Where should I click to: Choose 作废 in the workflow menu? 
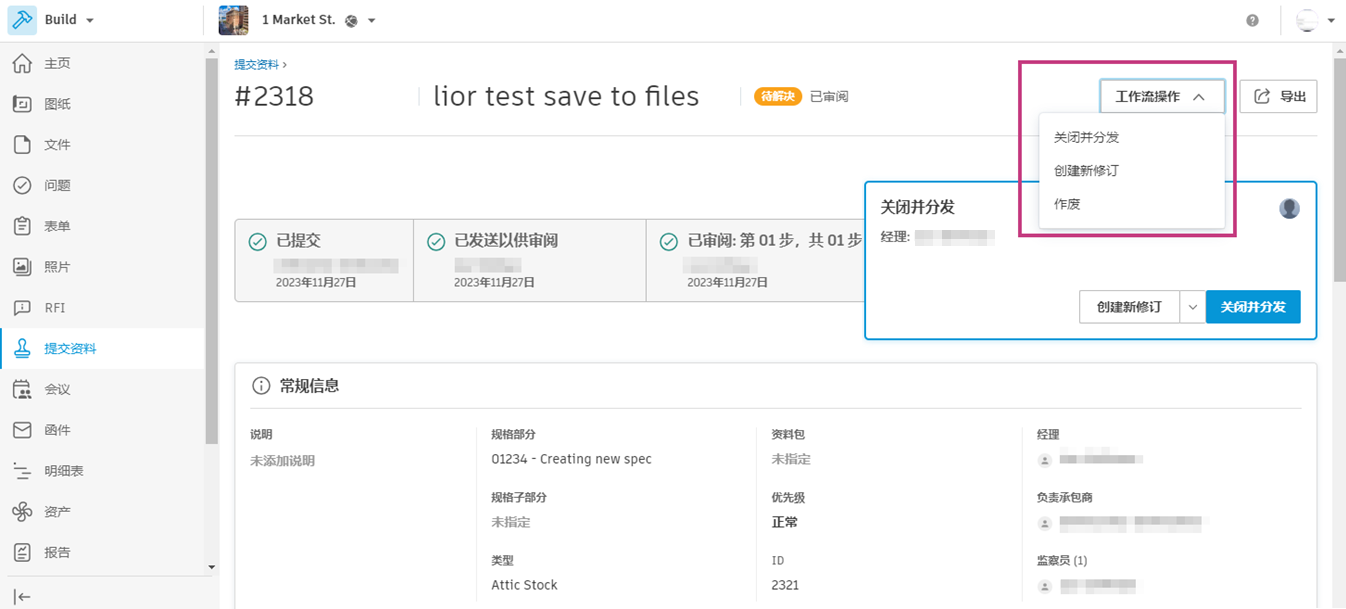pos(1067,204)
